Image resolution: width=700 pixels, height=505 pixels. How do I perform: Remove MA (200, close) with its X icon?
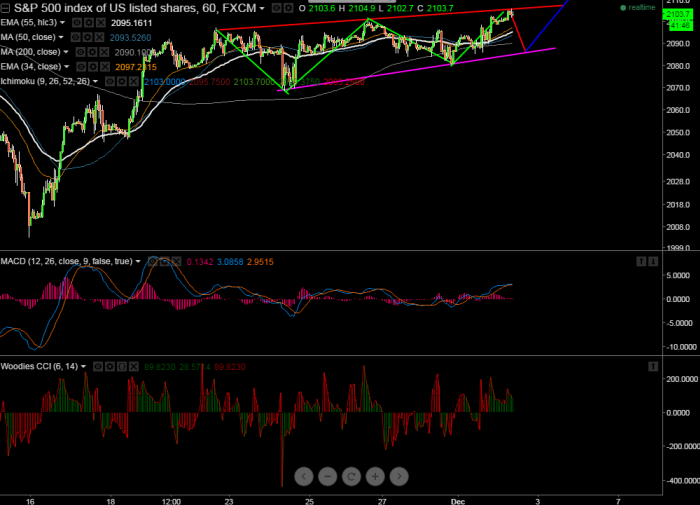(x=104, y=52)
